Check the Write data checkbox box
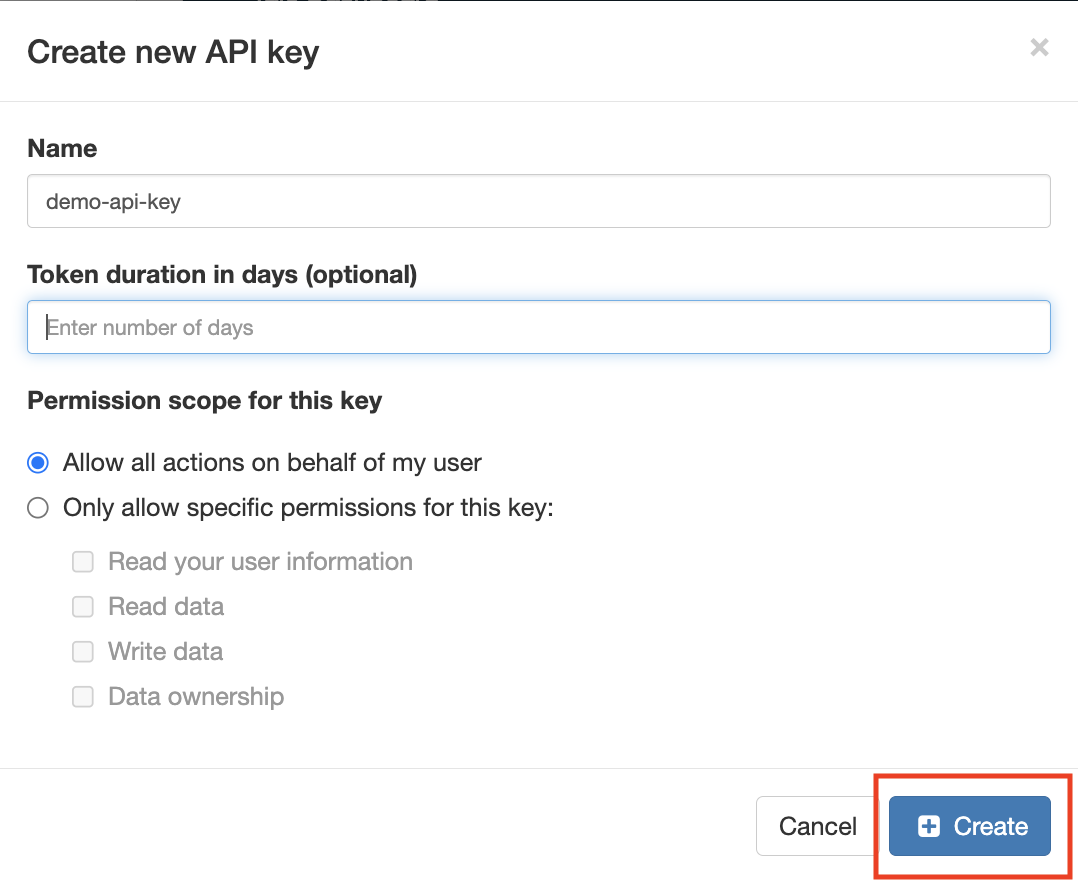The width and height of the screenshot is (1078, 882). pos(83,652)
